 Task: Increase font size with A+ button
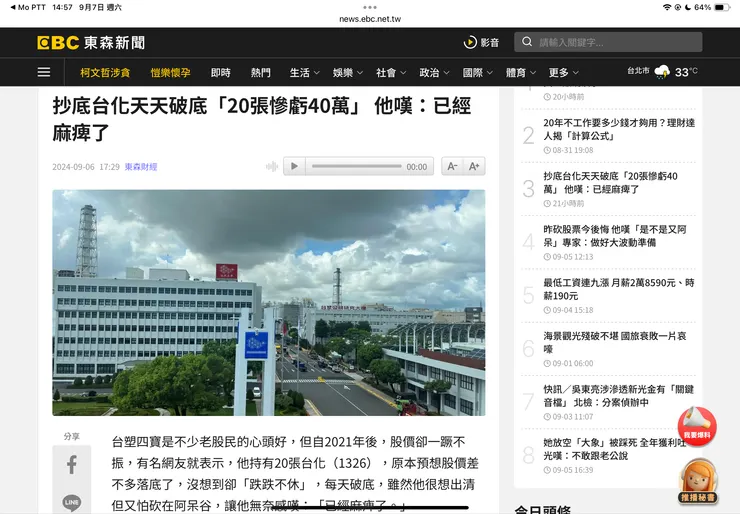(474, 166)
